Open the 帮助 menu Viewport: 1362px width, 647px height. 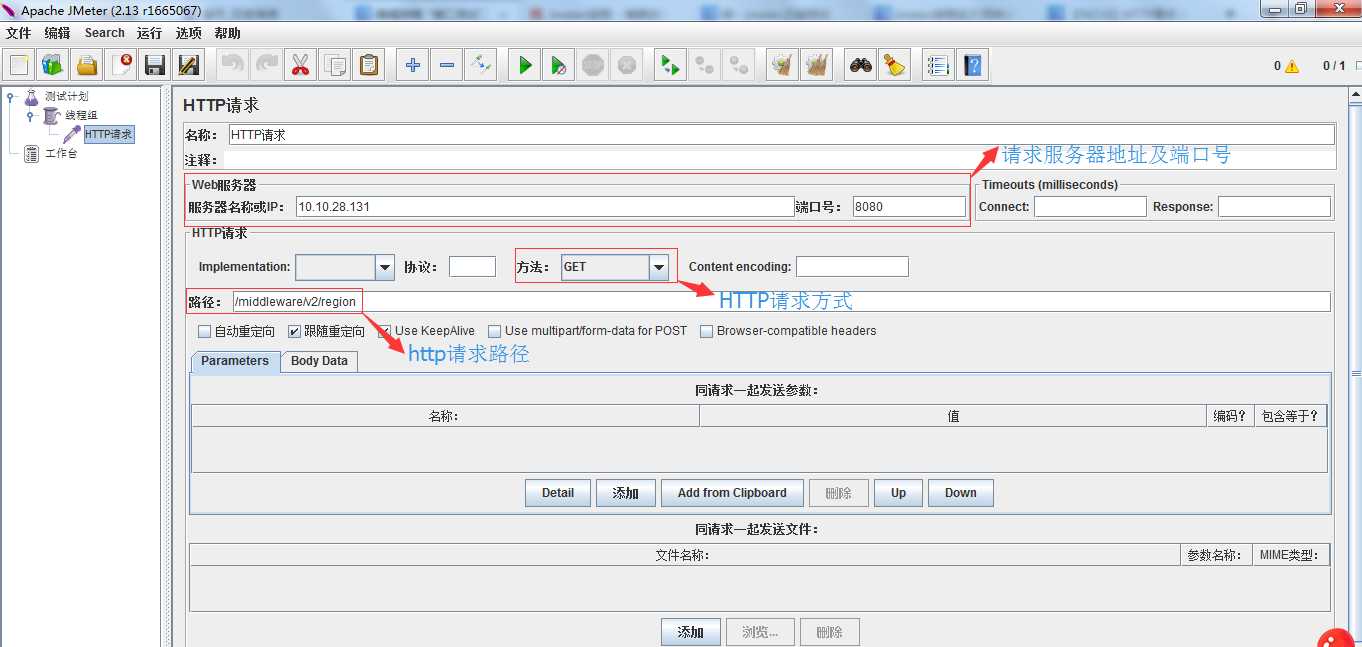(x=228, y=33)
